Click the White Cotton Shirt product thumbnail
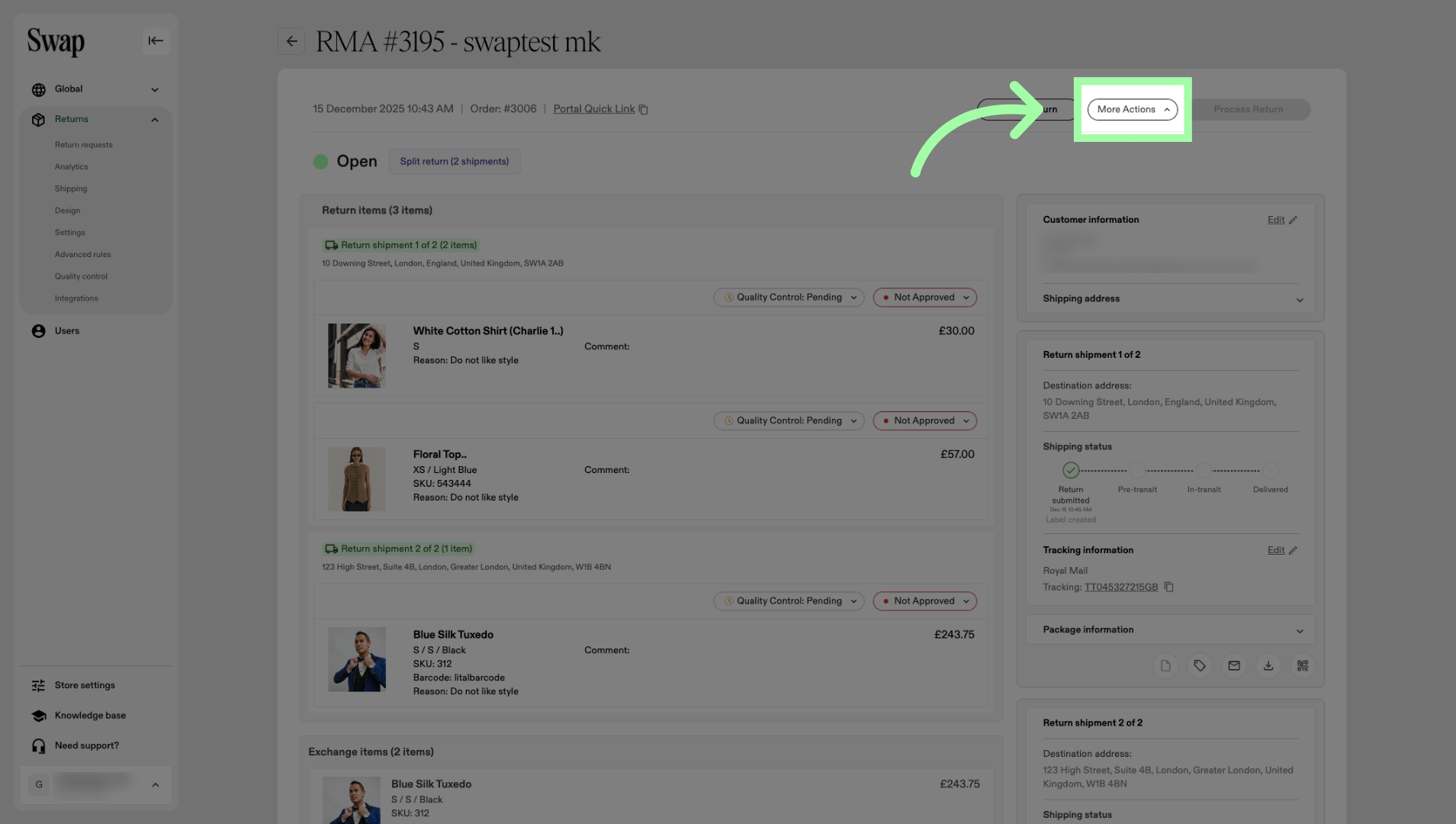 (x=357, y=356)
